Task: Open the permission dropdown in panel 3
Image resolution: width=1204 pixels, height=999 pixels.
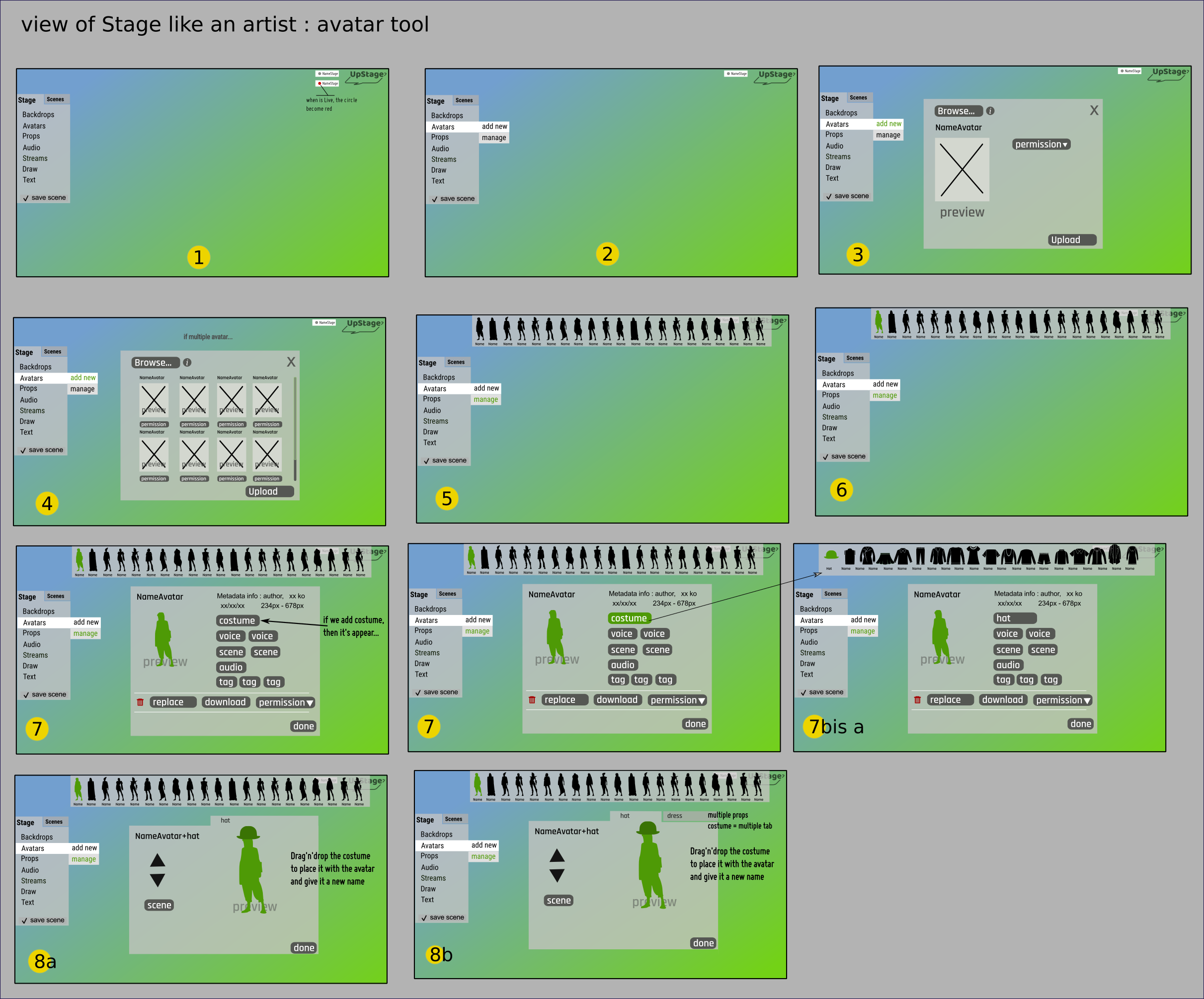Action: coord(1041,145)
